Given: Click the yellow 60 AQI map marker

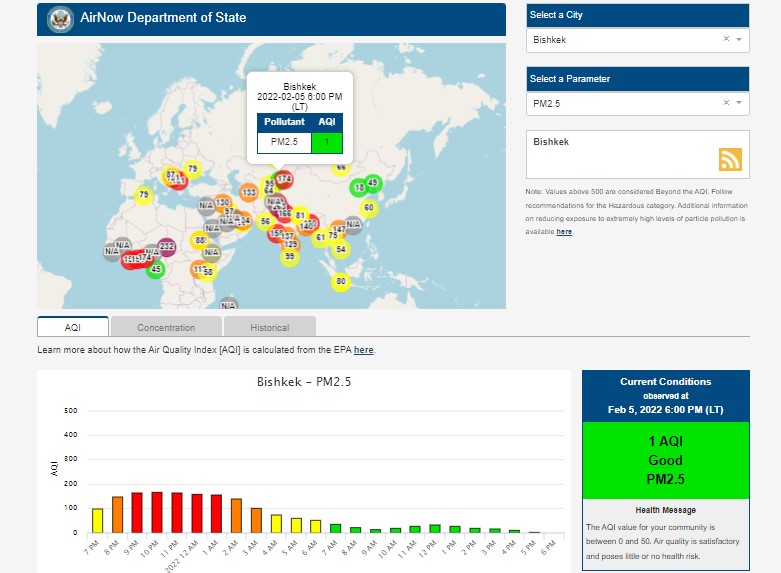Looking at the screenshot, I should coord(368,208).
